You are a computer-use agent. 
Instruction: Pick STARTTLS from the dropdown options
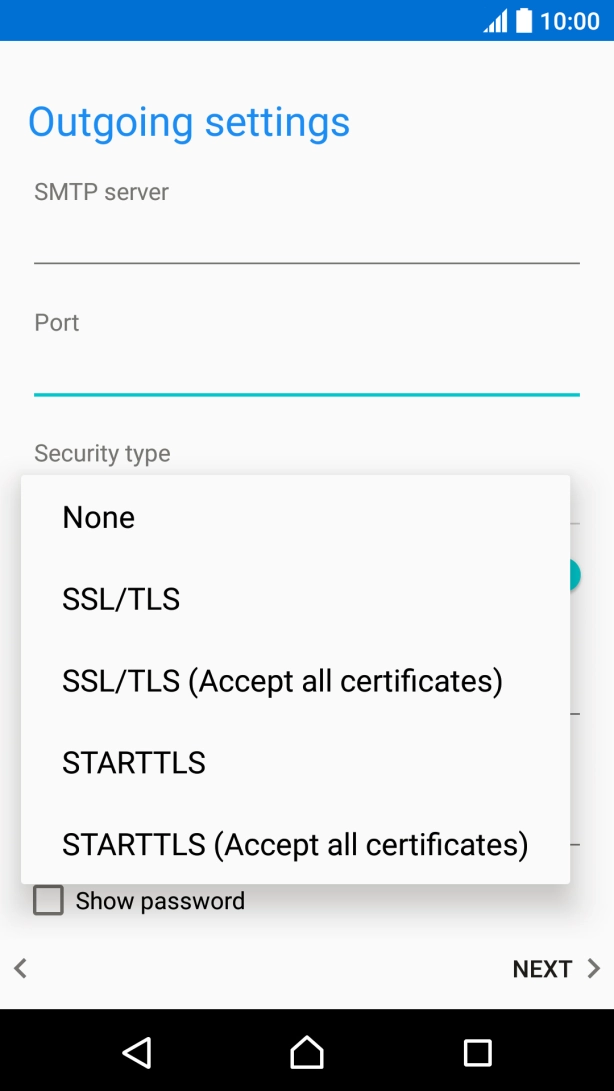click(133, 762)
